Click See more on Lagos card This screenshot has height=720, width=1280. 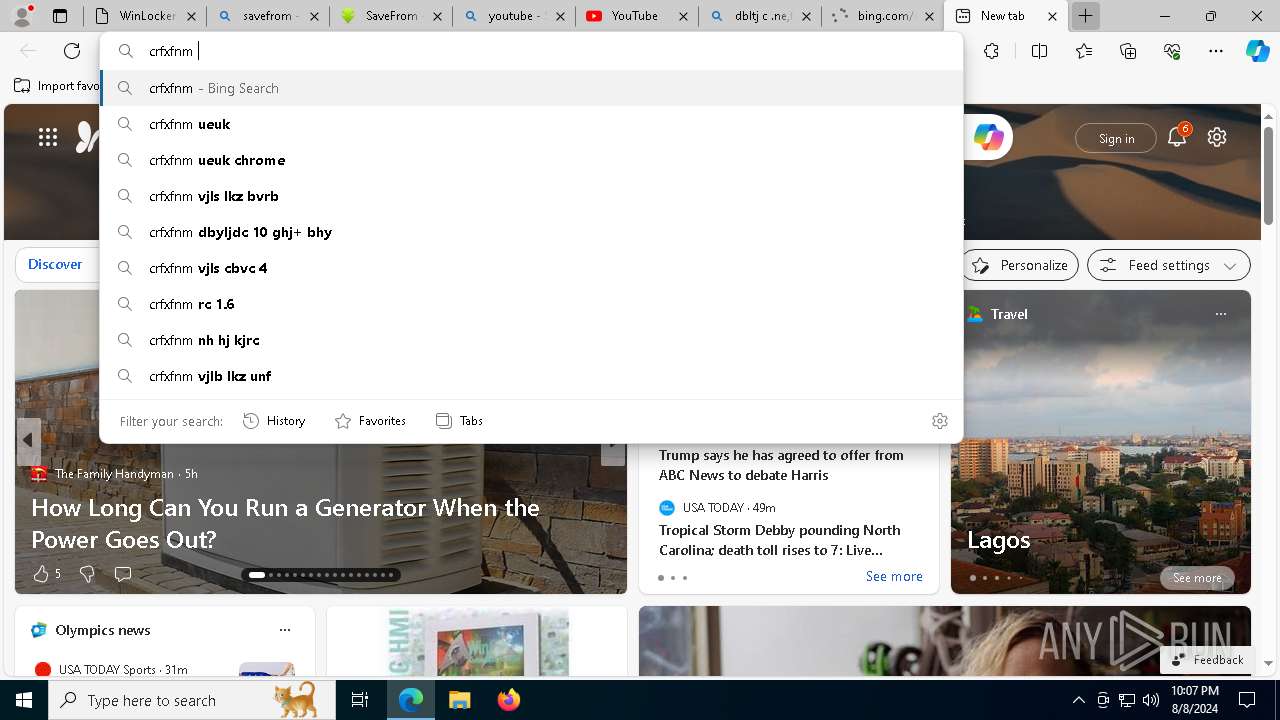pos(1197,578)
